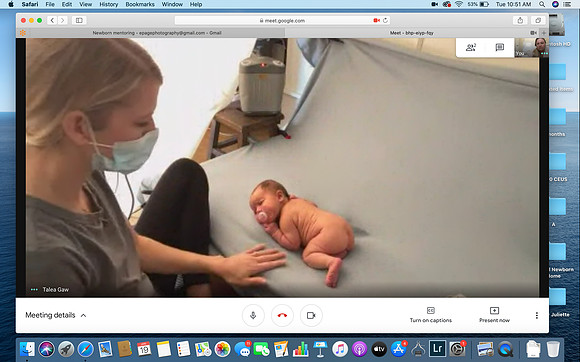
Task: Toggle the Safari sidebar
Action: point(79,20)
